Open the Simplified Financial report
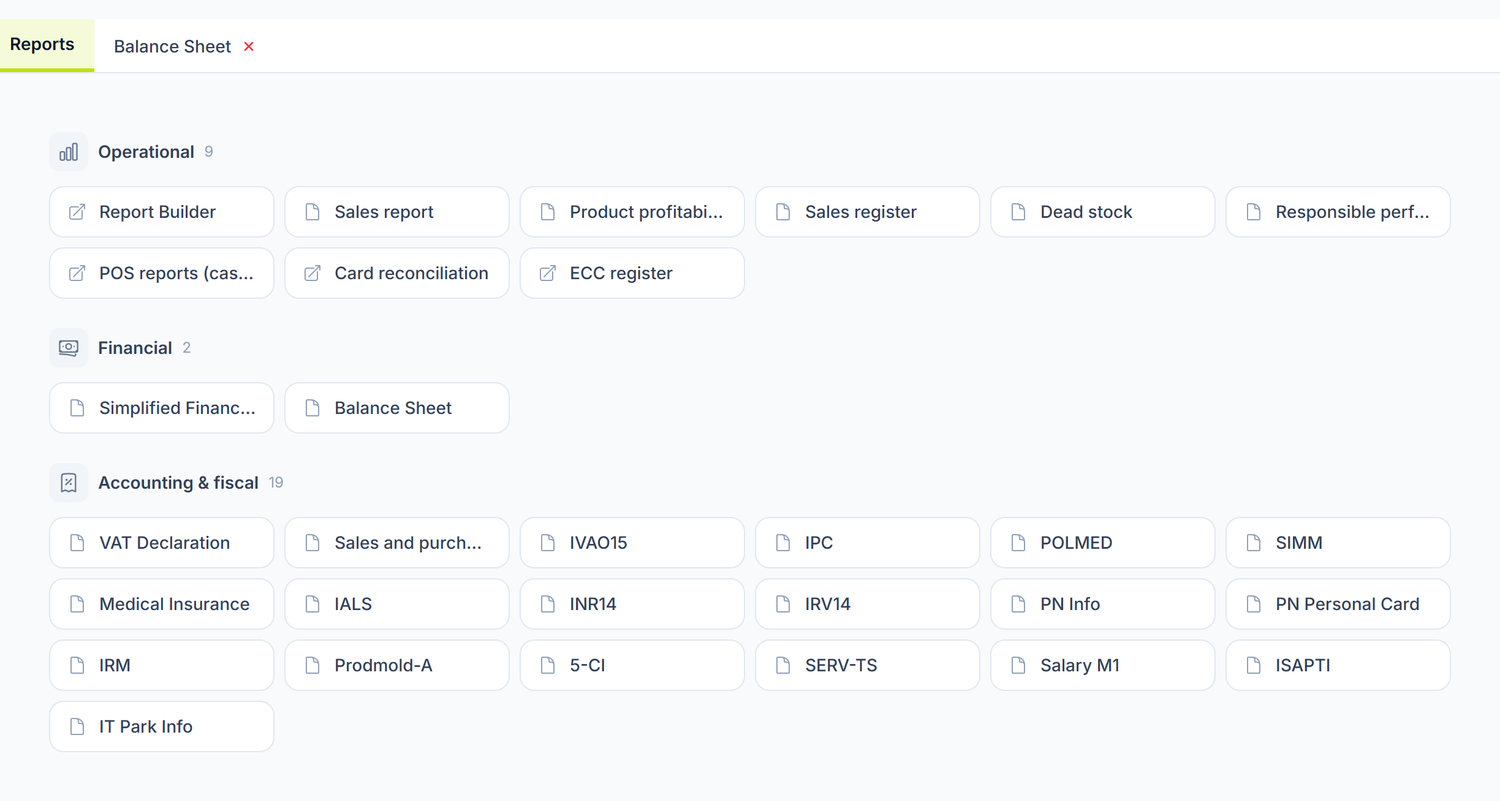 pyautogui.click(x=162, y=408)
